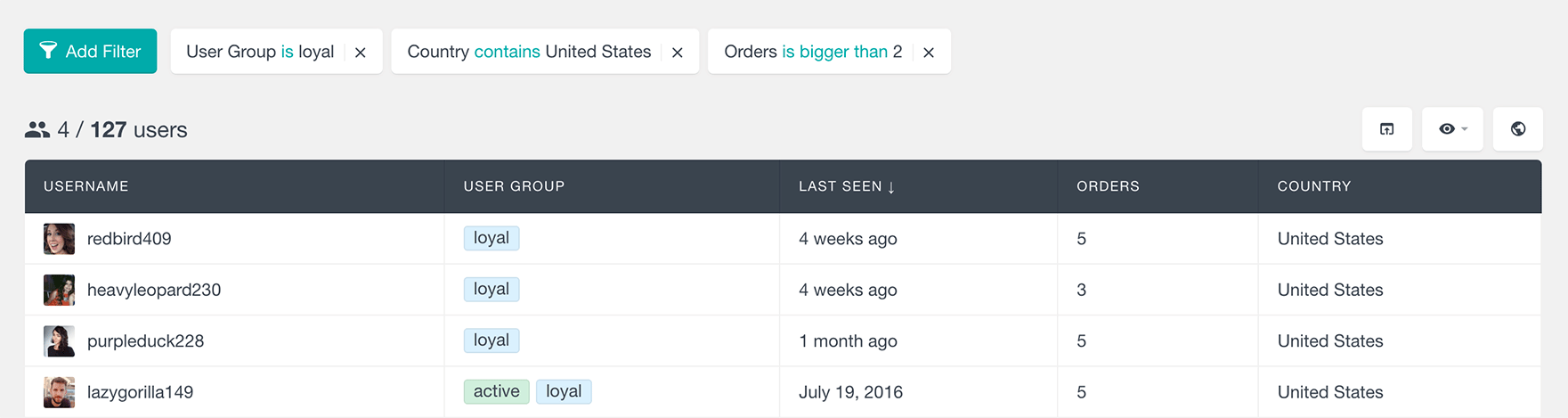Click the globe map view icon

(x=1518, y=129)
